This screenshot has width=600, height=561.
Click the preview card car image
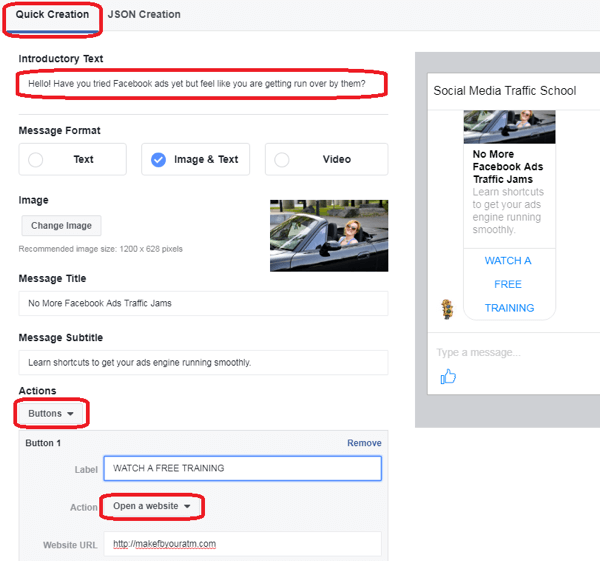[x=509, y=127]
